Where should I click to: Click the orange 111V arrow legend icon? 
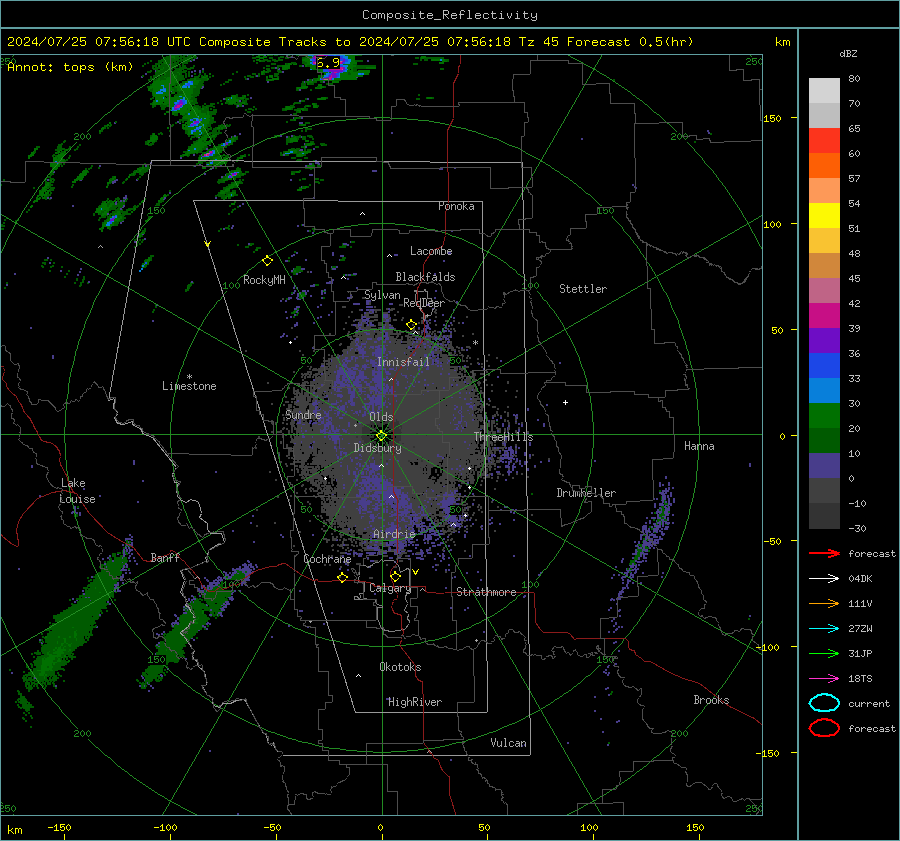coord(824,603)
